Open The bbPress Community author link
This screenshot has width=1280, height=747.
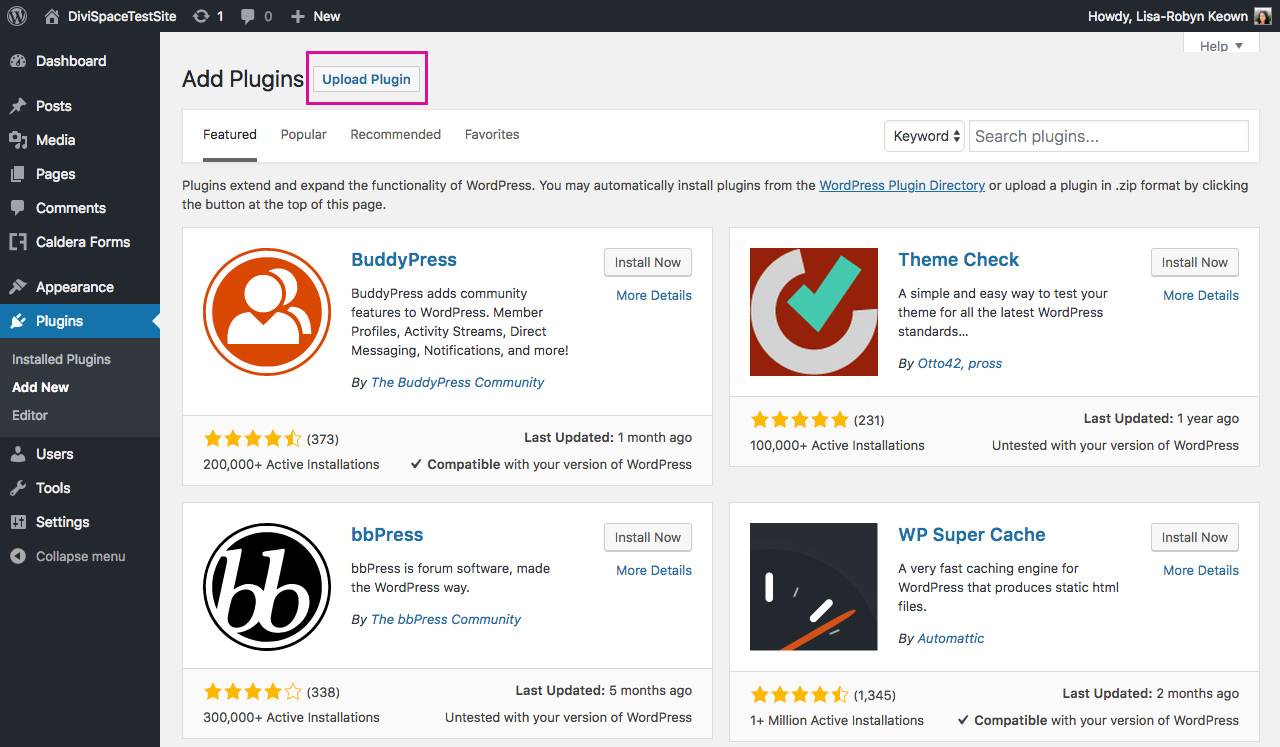[x=446, y=619]
